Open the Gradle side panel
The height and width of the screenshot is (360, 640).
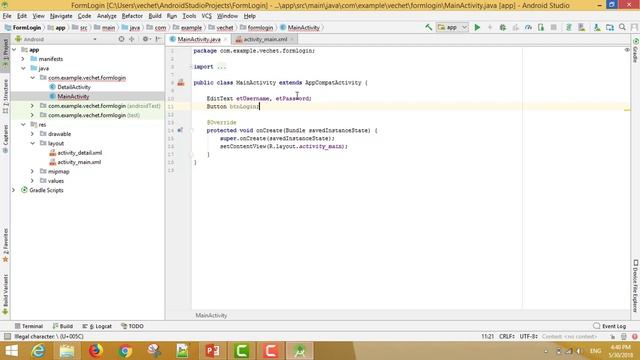(x=636, y=50)
